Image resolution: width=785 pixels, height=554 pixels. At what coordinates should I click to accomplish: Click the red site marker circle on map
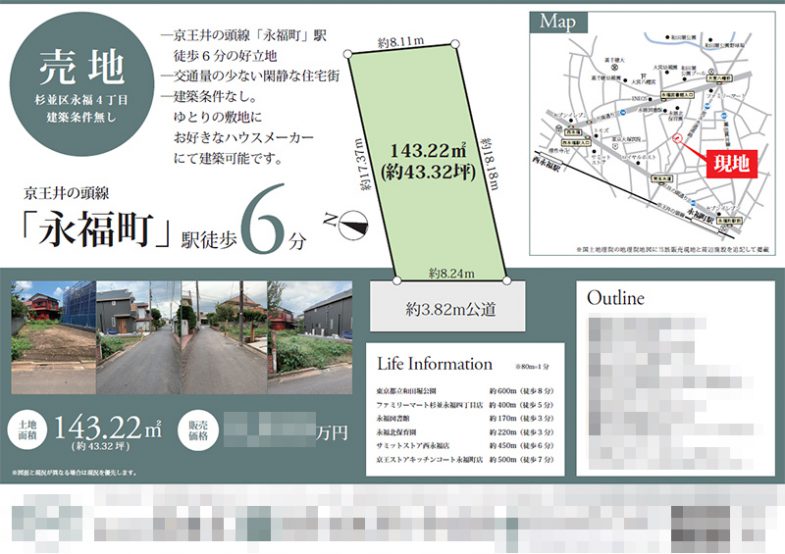click(677, 138)
